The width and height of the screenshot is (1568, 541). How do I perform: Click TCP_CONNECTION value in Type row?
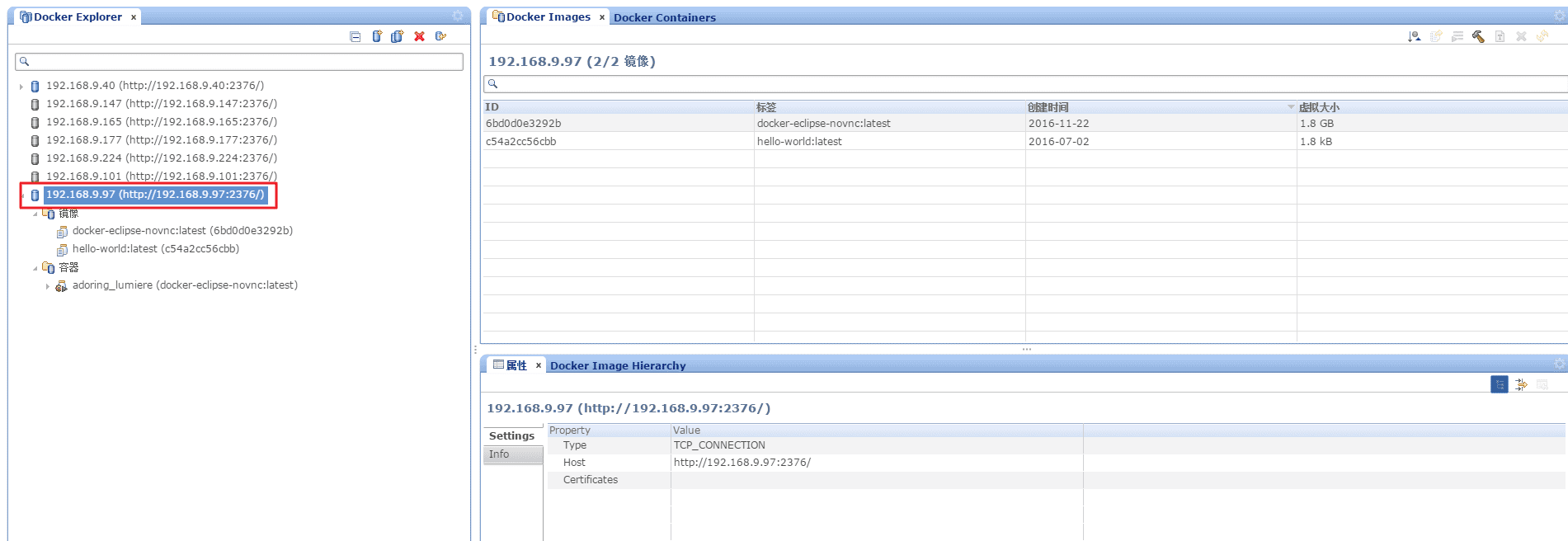(x=719, y=445)
